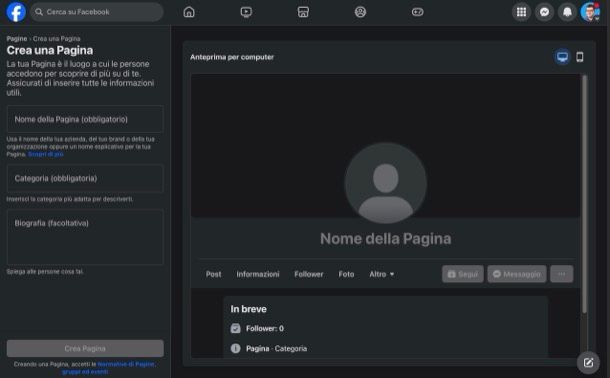Open the Home feed icon

pos(189,12)
